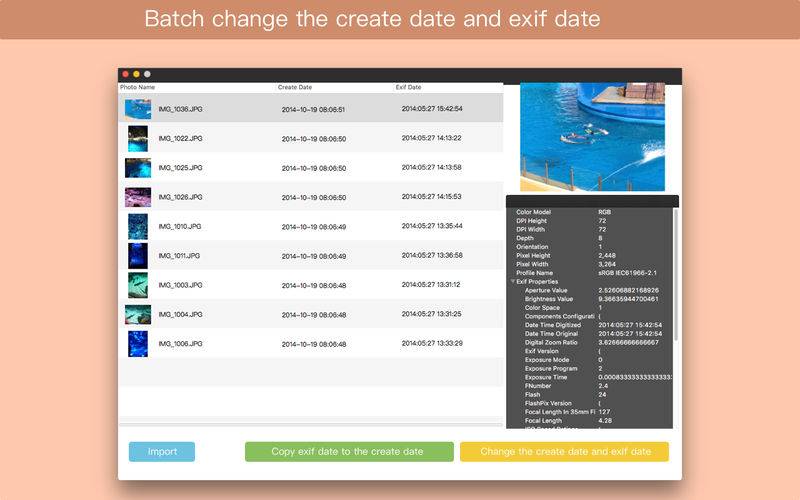Select the IMG_1010.JPG thumbnail
The width and height of the screenshot is (800, 500).
pyautogui.click(x=138, y=226)
